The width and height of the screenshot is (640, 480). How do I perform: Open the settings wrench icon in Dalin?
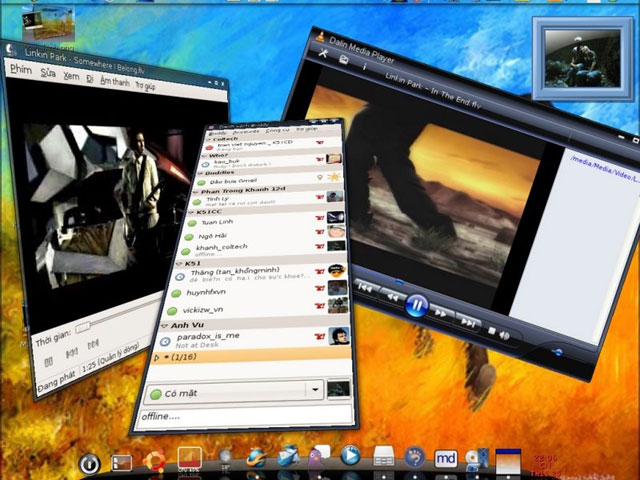point(324,53)
